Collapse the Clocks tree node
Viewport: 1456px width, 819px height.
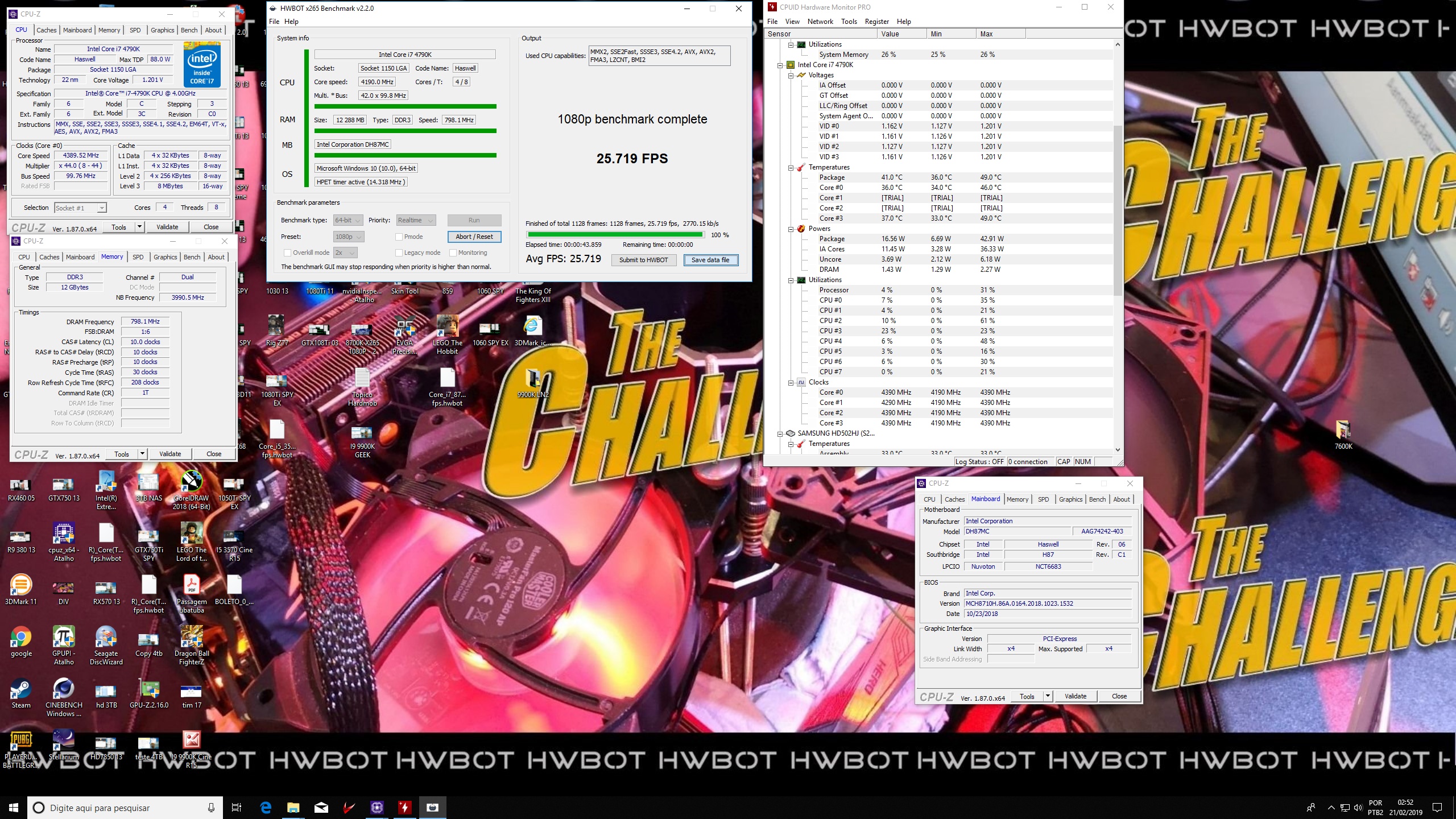[791, 382]
